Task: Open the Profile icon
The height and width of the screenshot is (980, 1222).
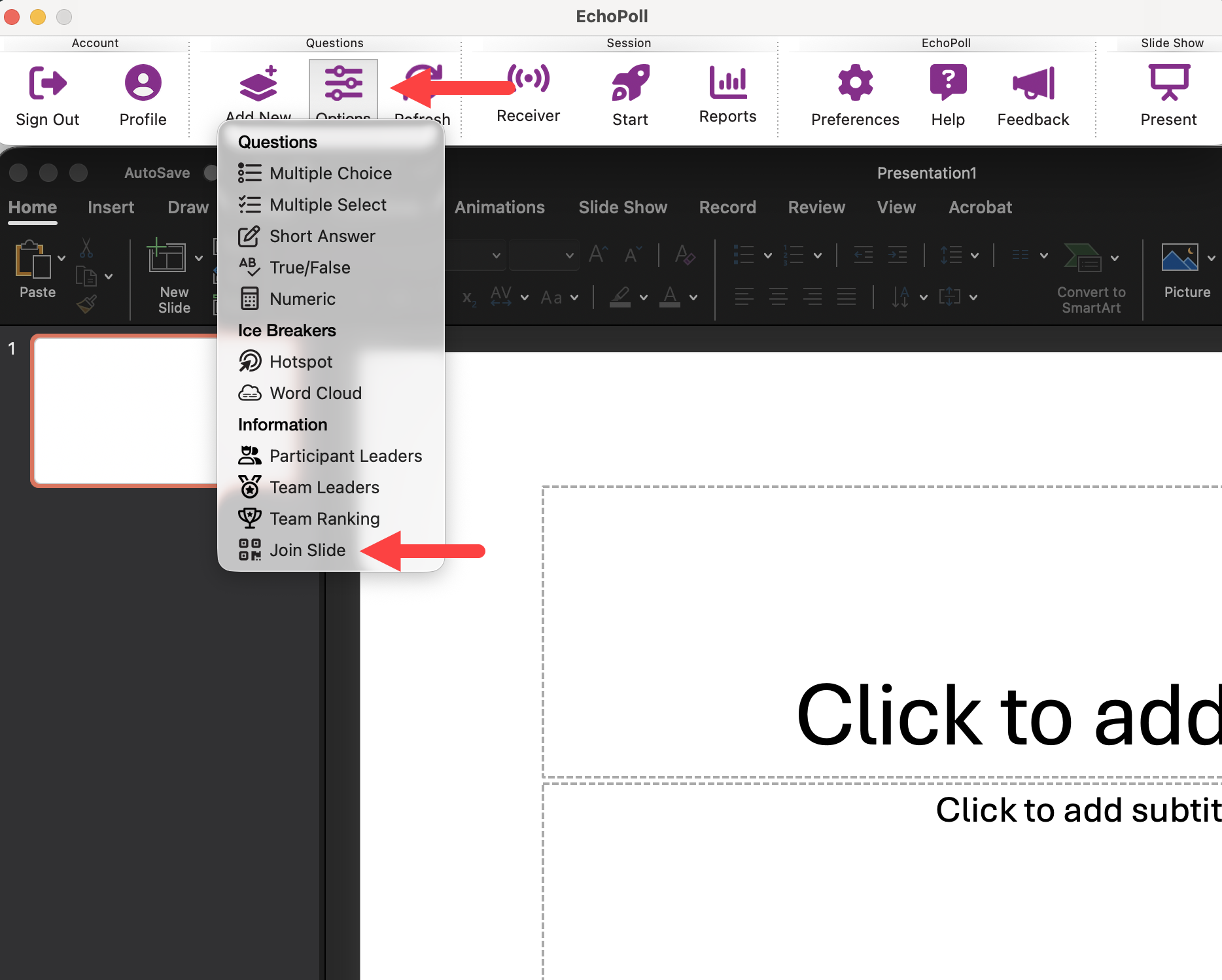Action: click(143, 82)
